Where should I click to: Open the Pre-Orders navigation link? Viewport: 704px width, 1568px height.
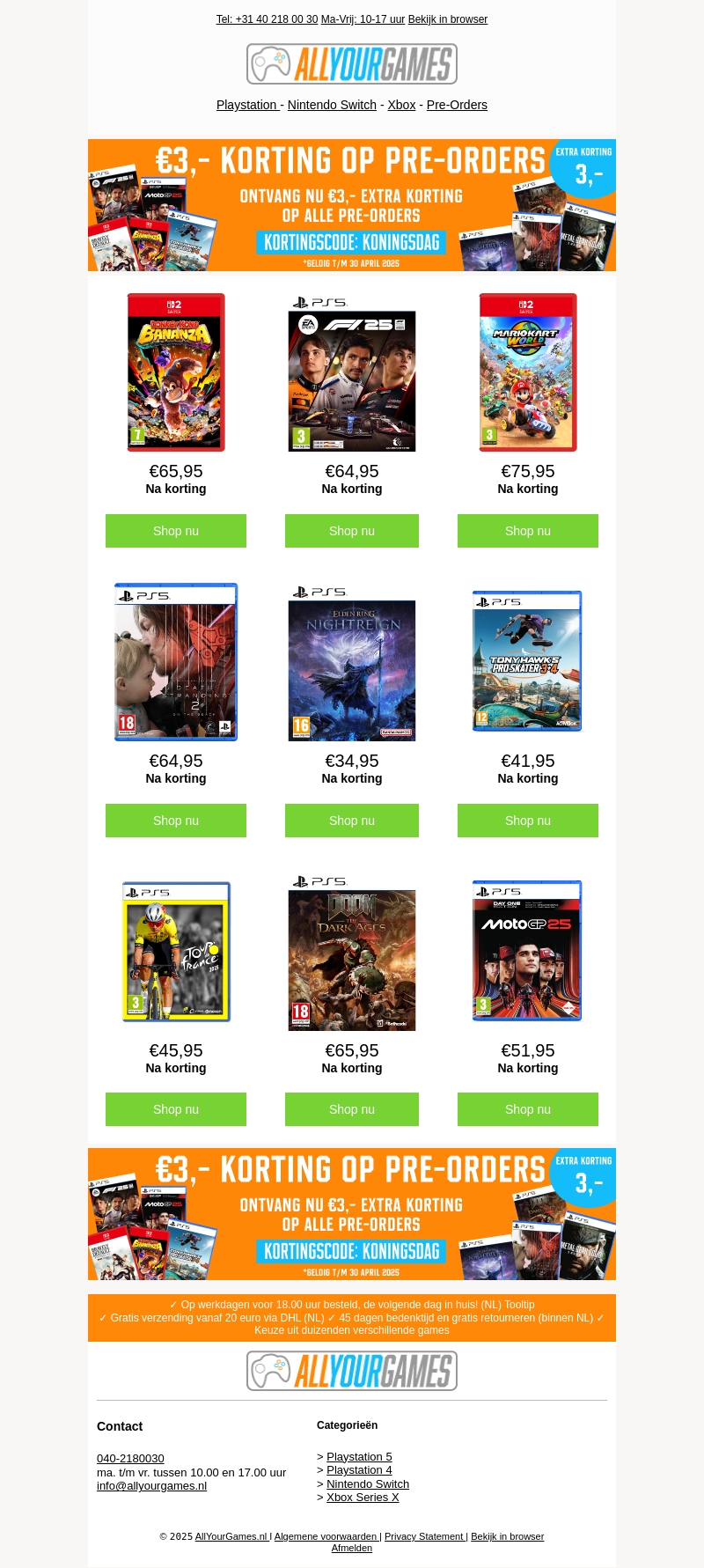457,105
